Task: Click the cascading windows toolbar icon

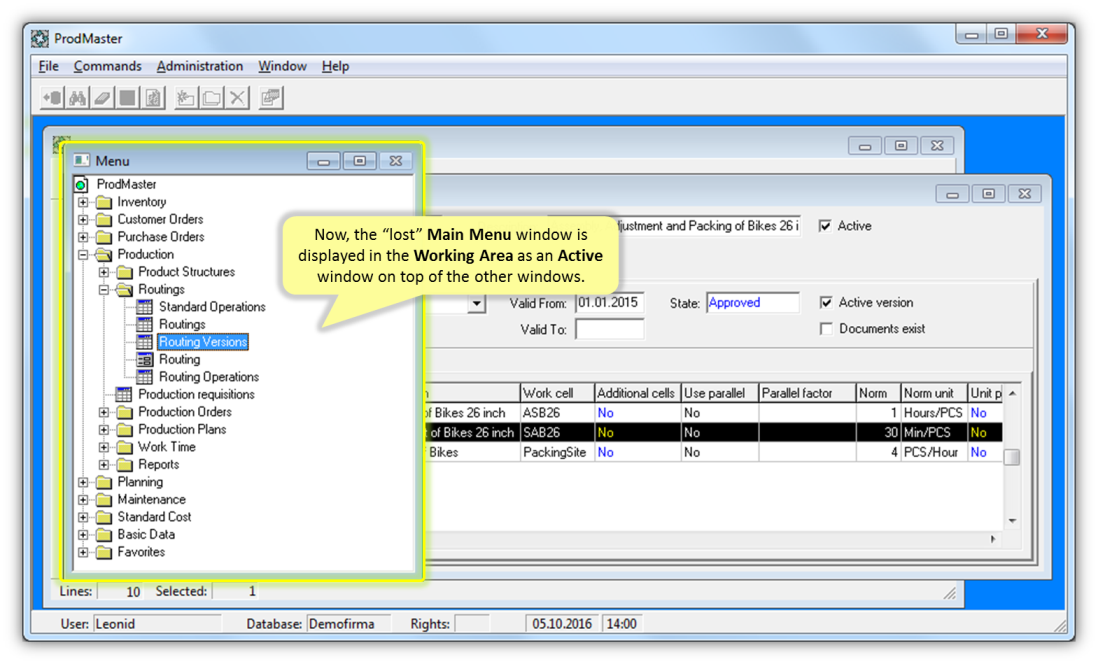Action: [x=270, y=98]
